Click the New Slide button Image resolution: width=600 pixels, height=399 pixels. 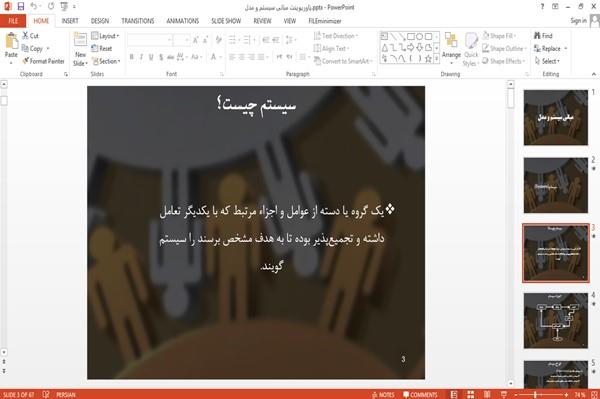(x=80, y=49)
